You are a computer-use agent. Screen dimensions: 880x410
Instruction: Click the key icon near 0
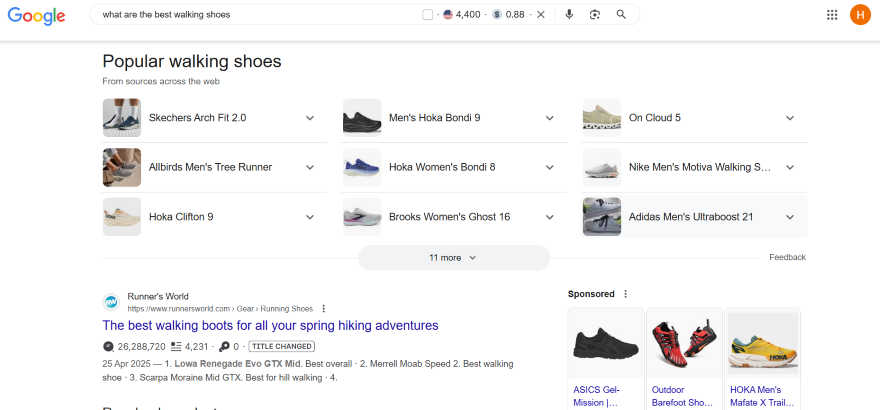pyautogui.click(x=224, y=346)
